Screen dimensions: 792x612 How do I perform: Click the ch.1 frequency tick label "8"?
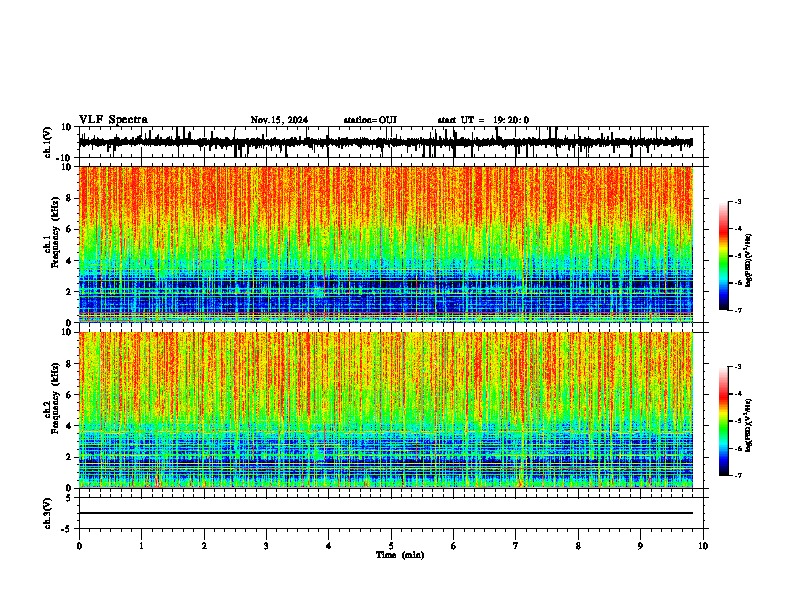(69, 198)
